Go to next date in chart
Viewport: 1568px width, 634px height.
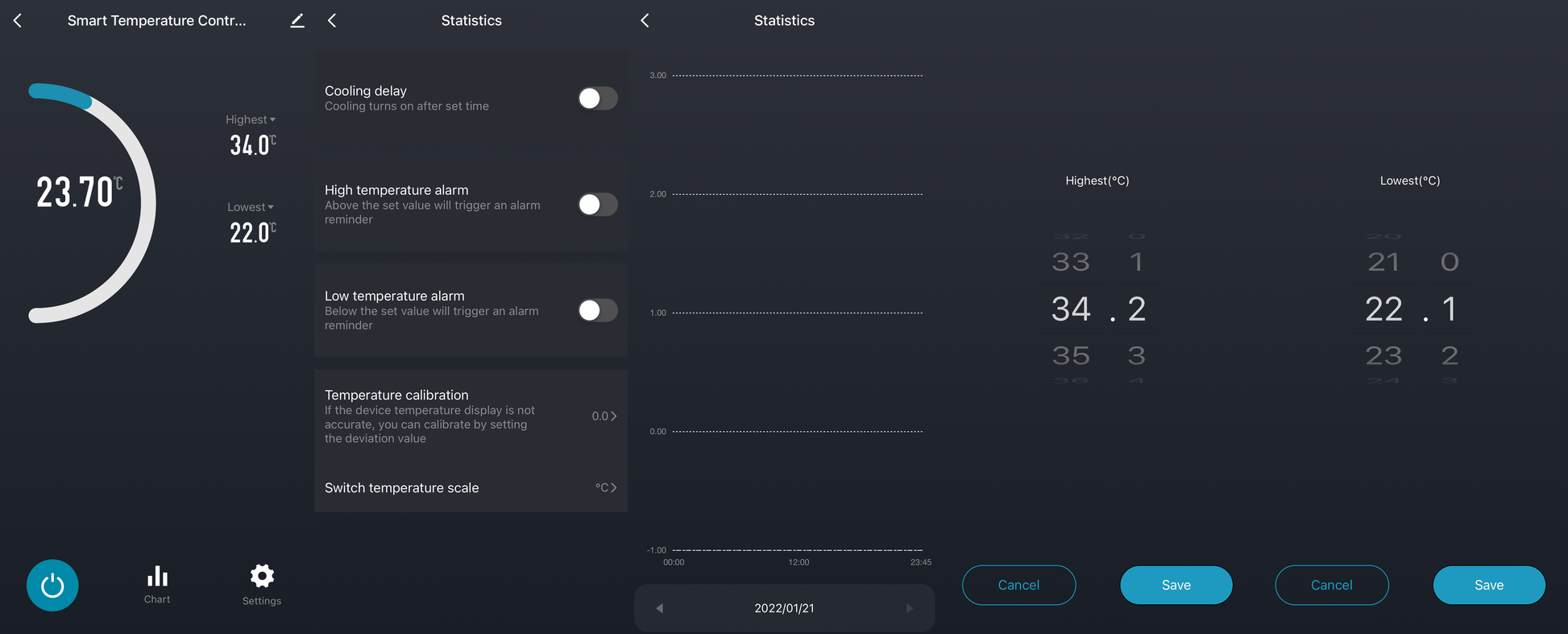pyautogui.click(x=910, y=608)
